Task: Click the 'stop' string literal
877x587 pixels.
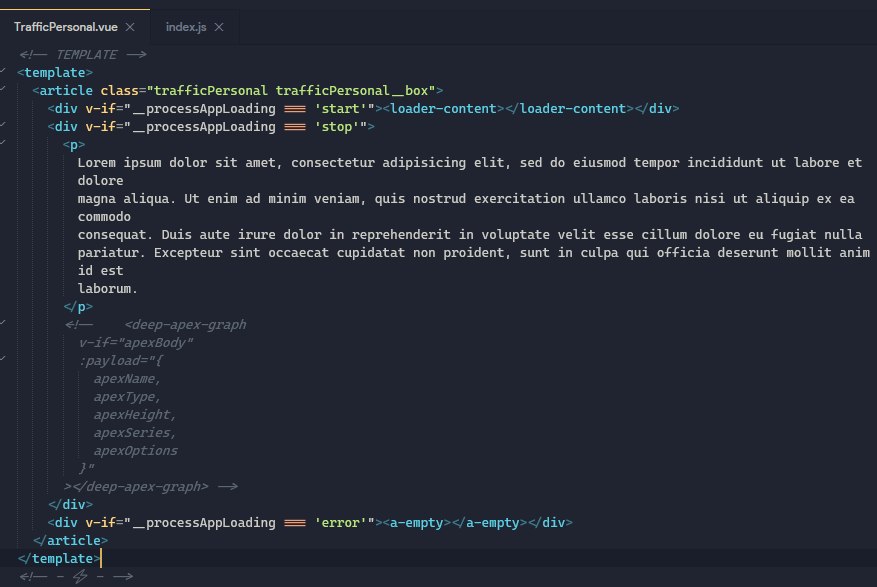Action: (336, 126)
